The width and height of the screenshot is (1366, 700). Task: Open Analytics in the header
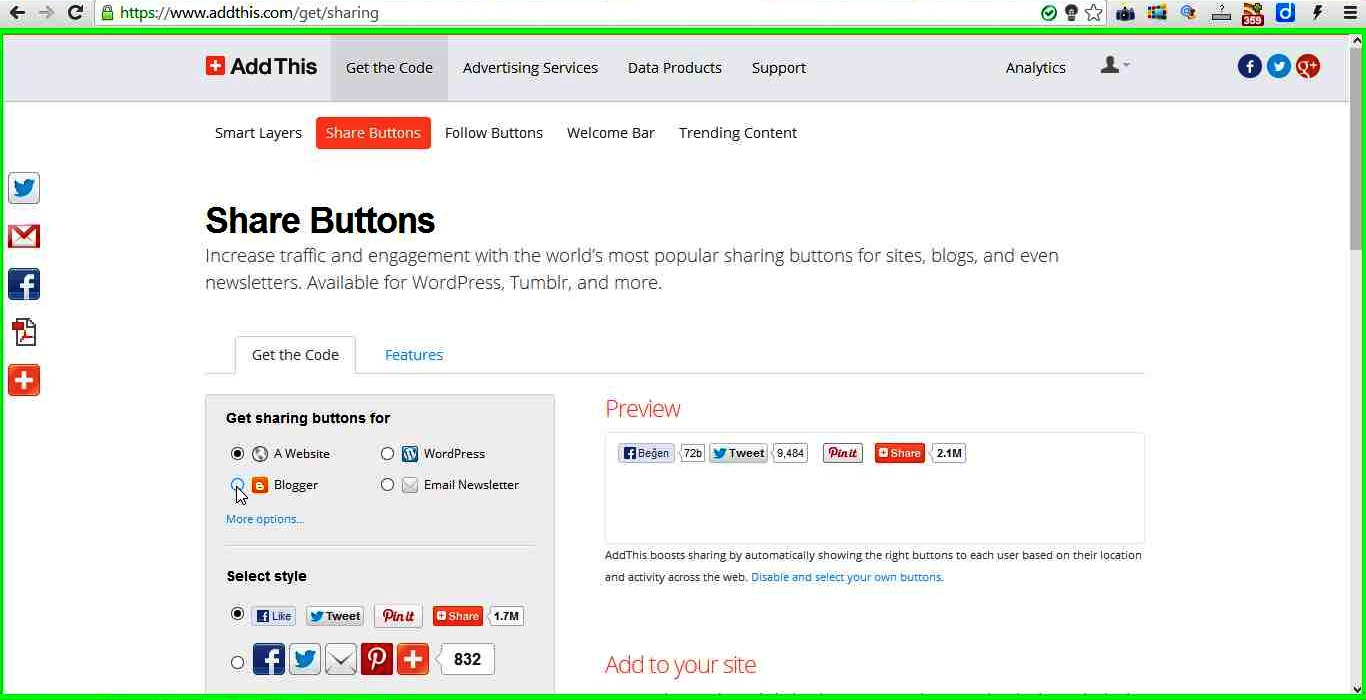coord(1036,68)
